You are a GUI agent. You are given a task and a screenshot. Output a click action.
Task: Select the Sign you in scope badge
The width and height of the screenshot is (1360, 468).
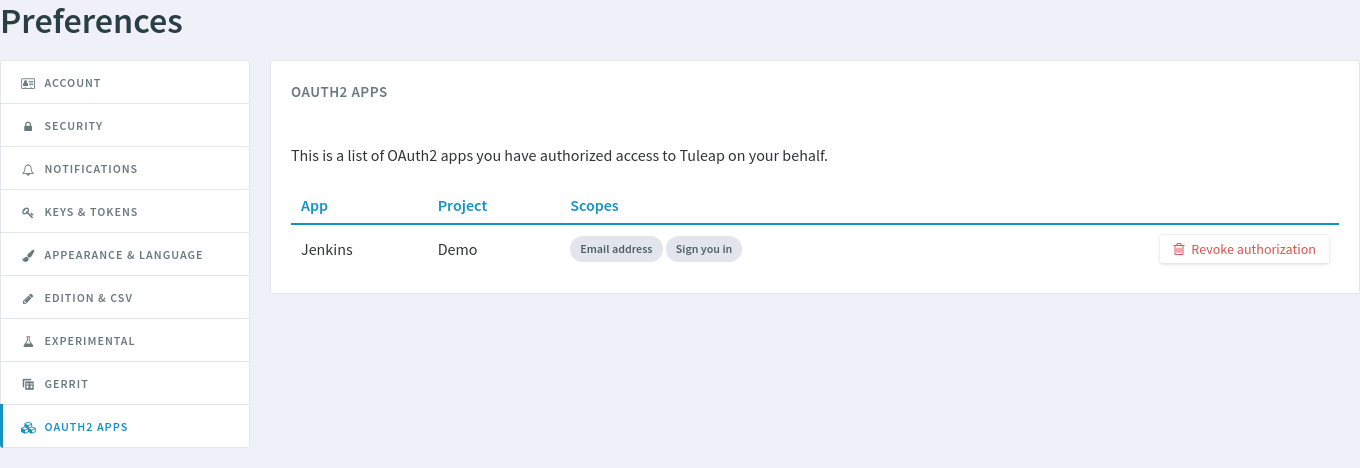click(704, 249)
